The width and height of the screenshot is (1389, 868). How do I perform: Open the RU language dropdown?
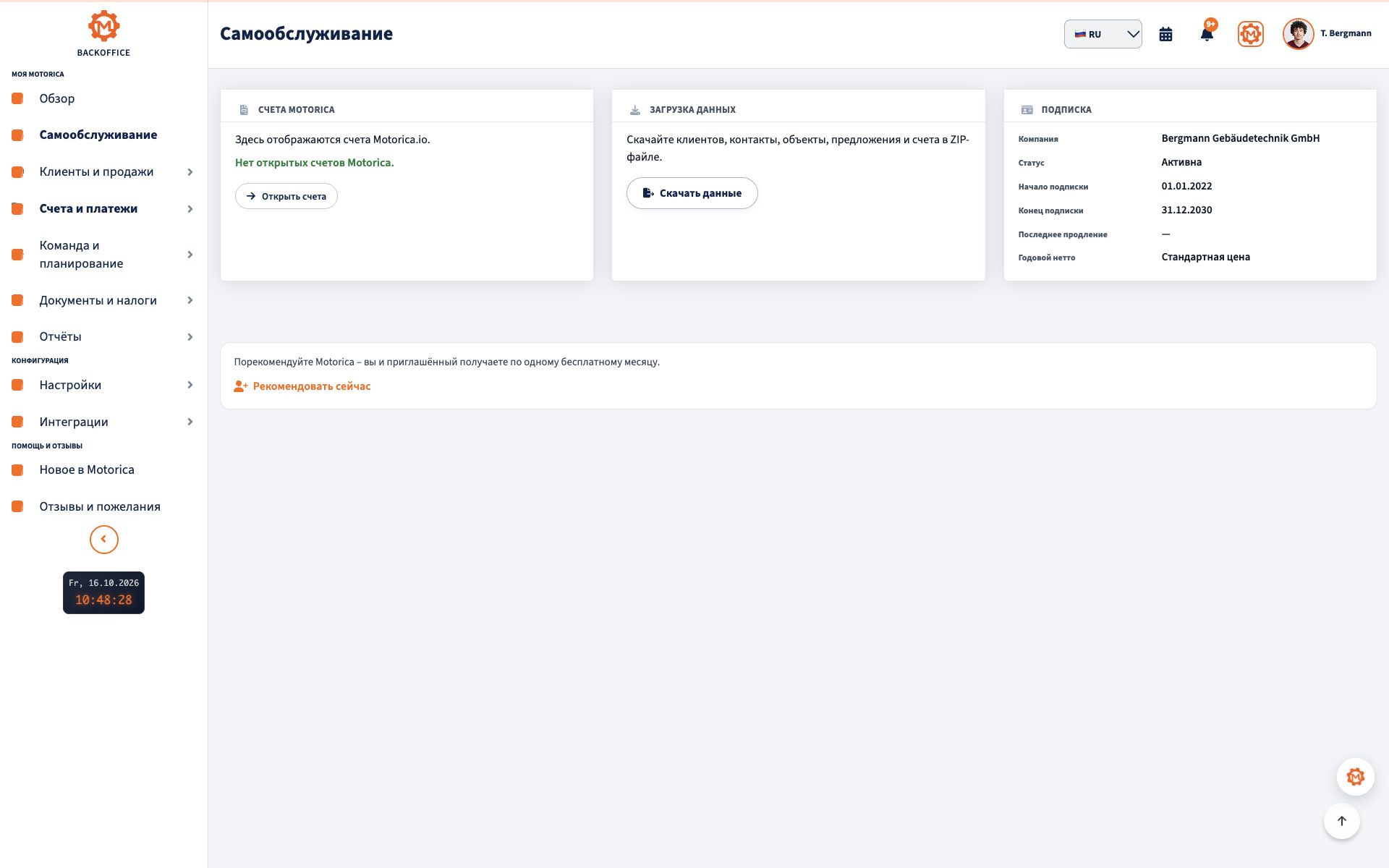[x=1103, y=34]
